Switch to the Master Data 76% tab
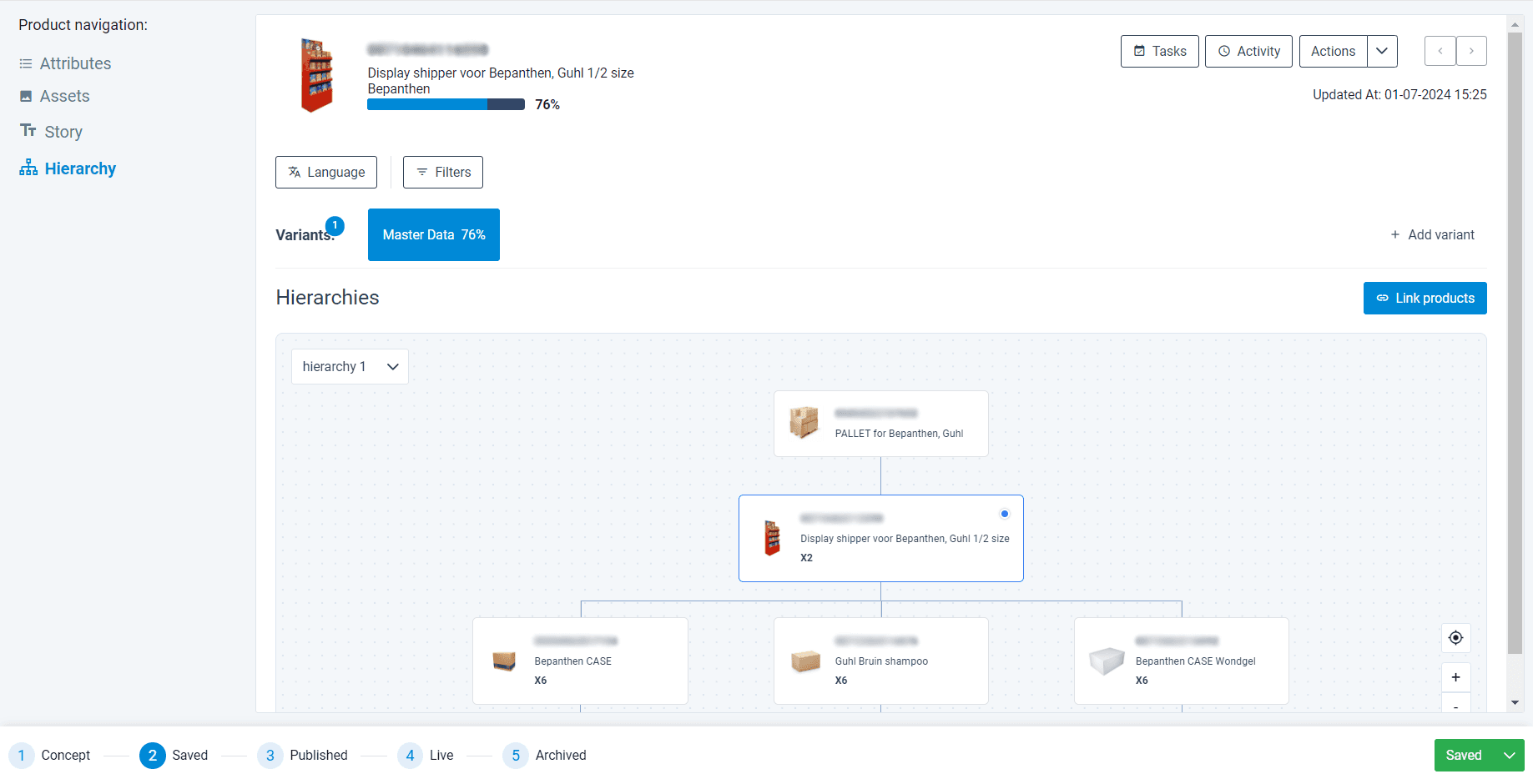The height and width of the screenshot is (784, 1533). (x=433, y=234)
